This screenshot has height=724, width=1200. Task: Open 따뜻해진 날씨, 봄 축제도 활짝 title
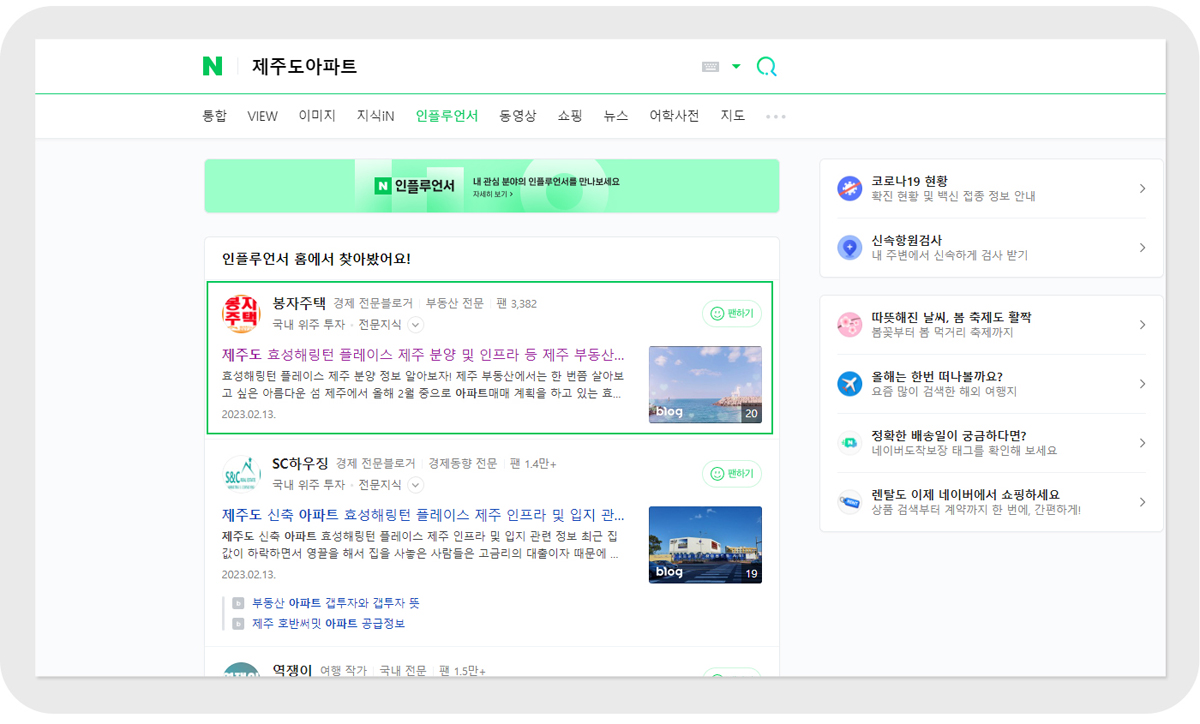(951, 317)
